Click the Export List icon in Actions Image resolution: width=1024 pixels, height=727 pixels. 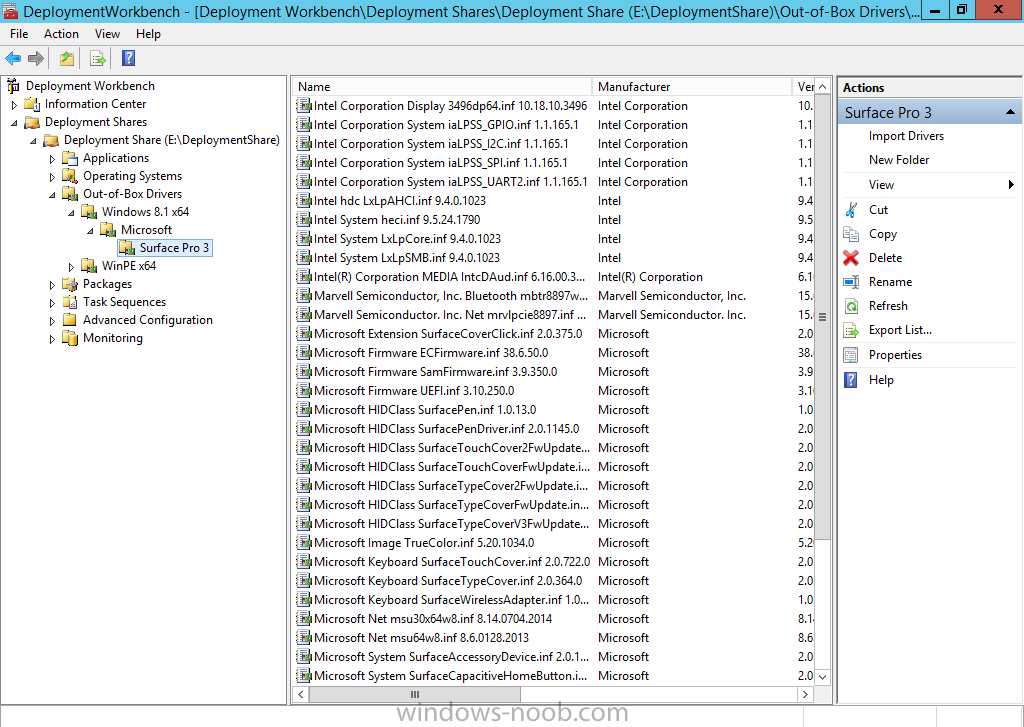(851, 330)
